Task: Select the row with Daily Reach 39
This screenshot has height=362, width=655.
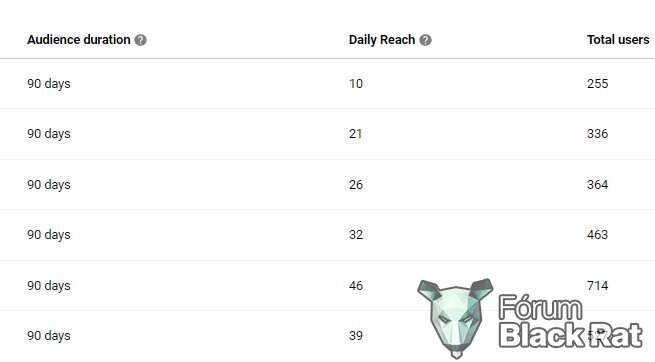Action: click(328, 336)
